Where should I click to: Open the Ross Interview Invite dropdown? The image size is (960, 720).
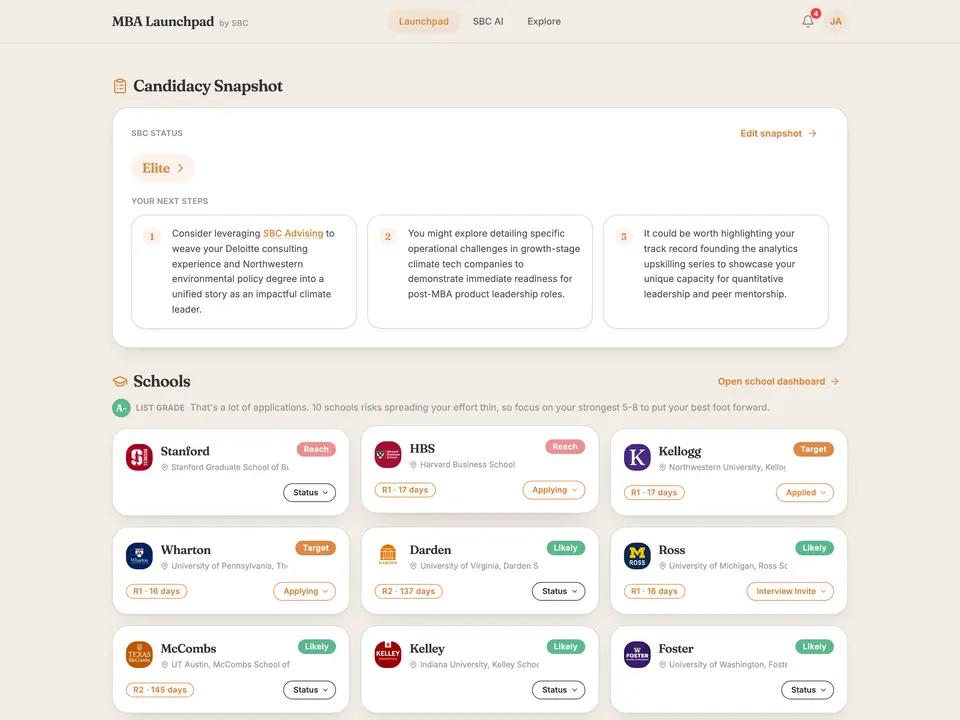790,591
